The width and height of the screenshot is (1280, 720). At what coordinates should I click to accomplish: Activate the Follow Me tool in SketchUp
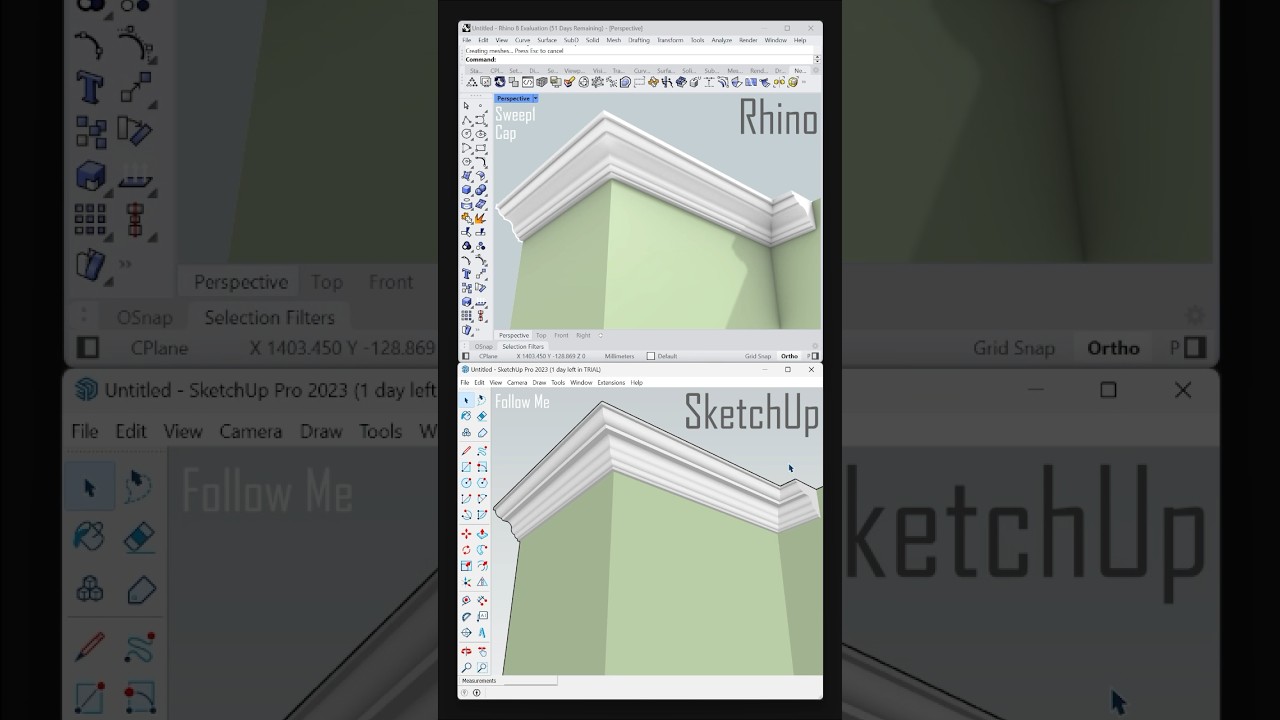coord(482,549)
